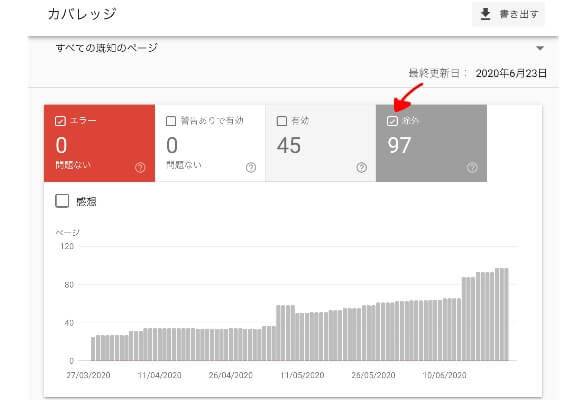Screen dimensions: 577x400
Task: Select the エラー count 0 value
Action: (61, 145)
